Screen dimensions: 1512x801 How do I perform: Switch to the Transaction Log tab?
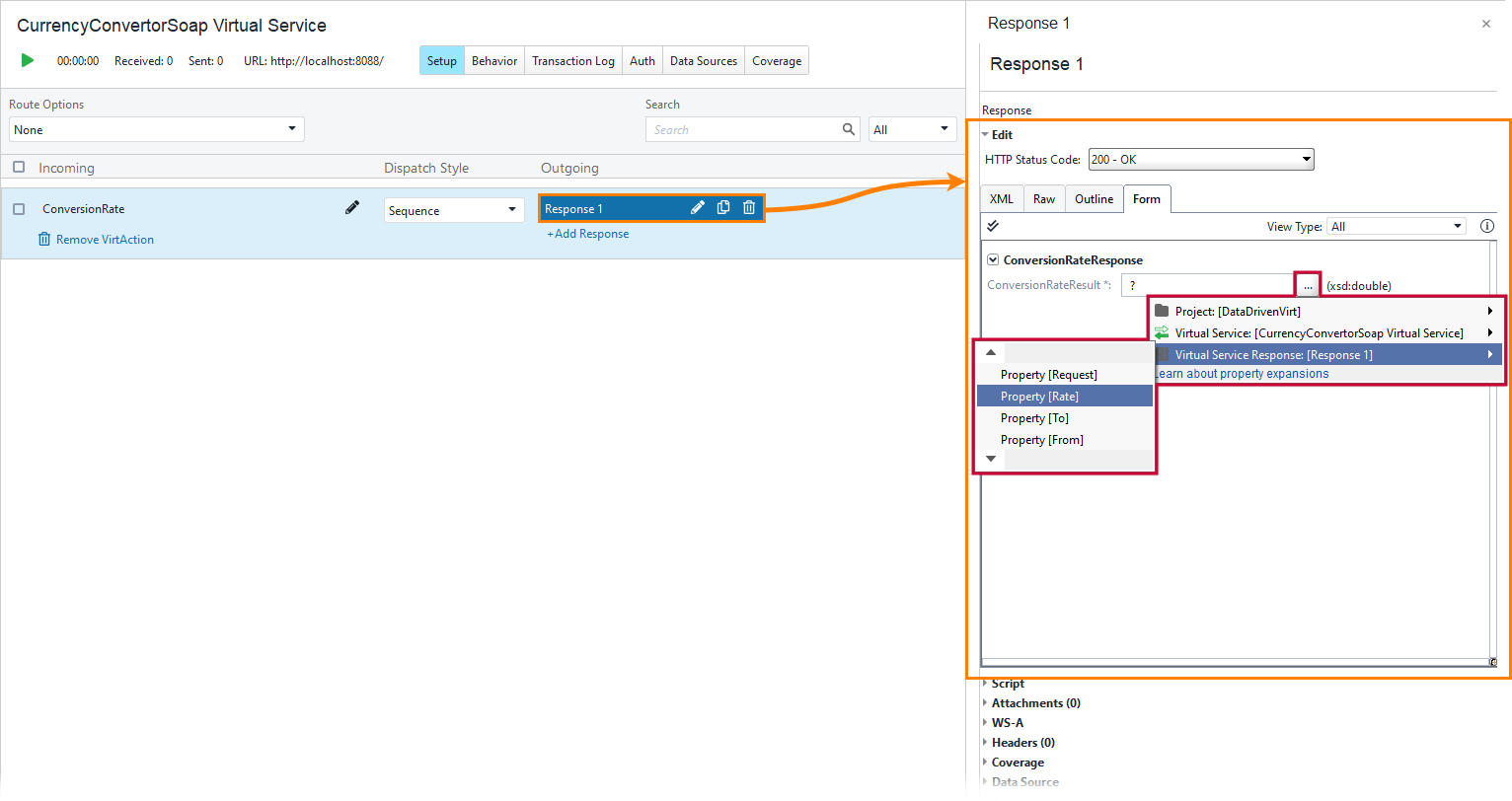[572, 60]
